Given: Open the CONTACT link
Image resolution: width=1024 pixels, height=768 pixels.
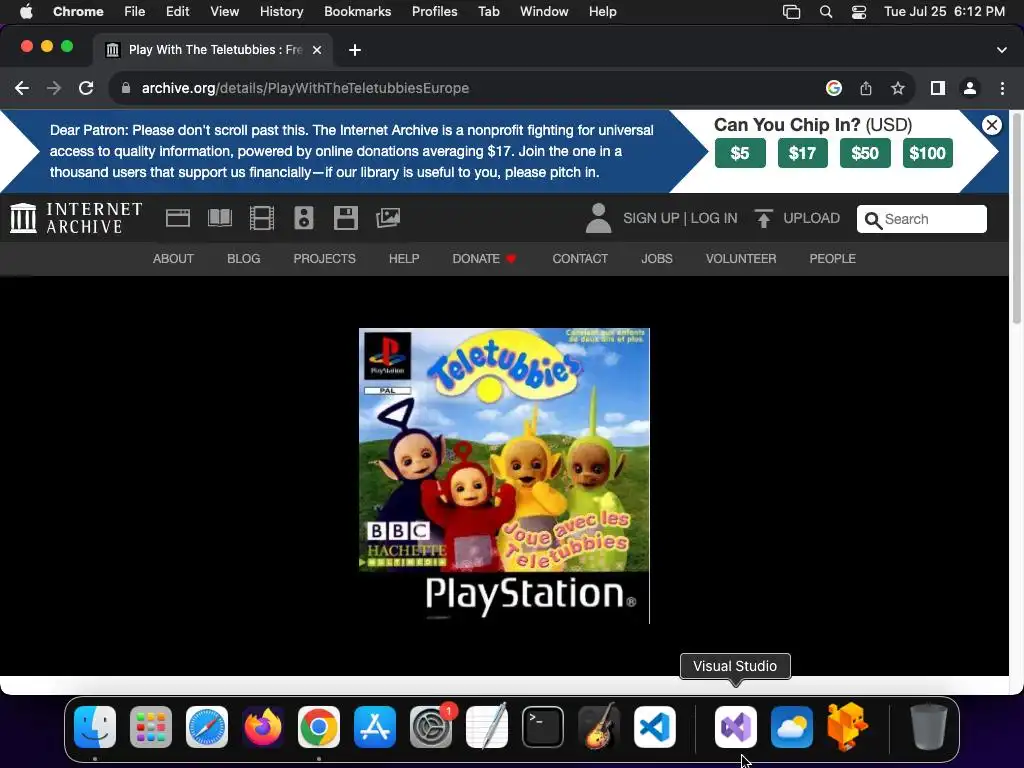Looking at the screenshot, I should [580, 259].
